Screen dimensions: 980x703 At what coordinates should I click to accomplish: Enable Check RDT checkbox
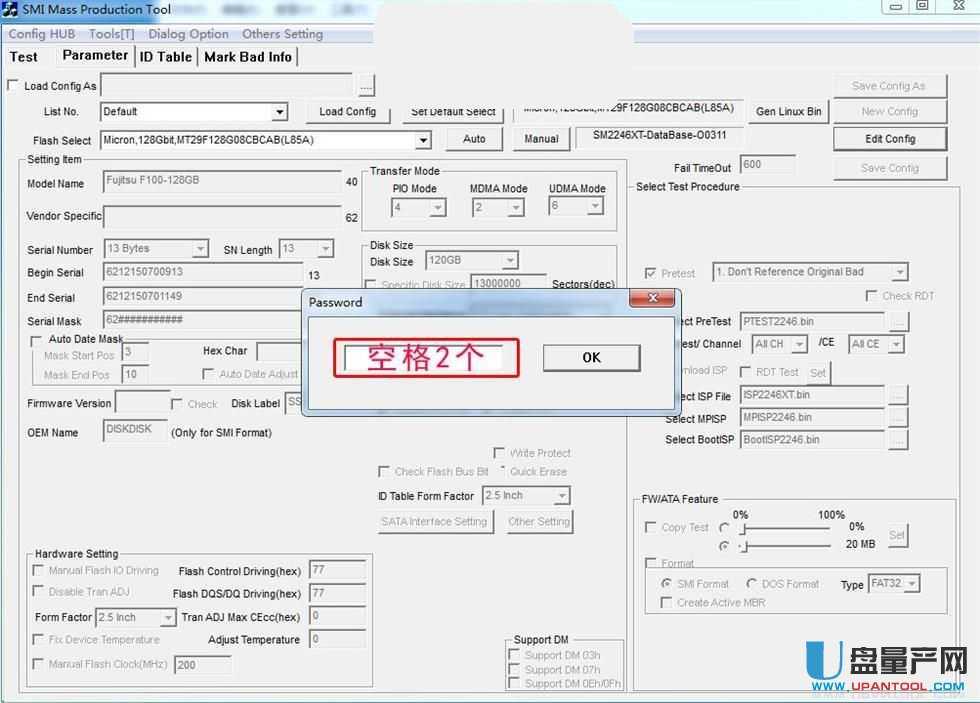871,296
